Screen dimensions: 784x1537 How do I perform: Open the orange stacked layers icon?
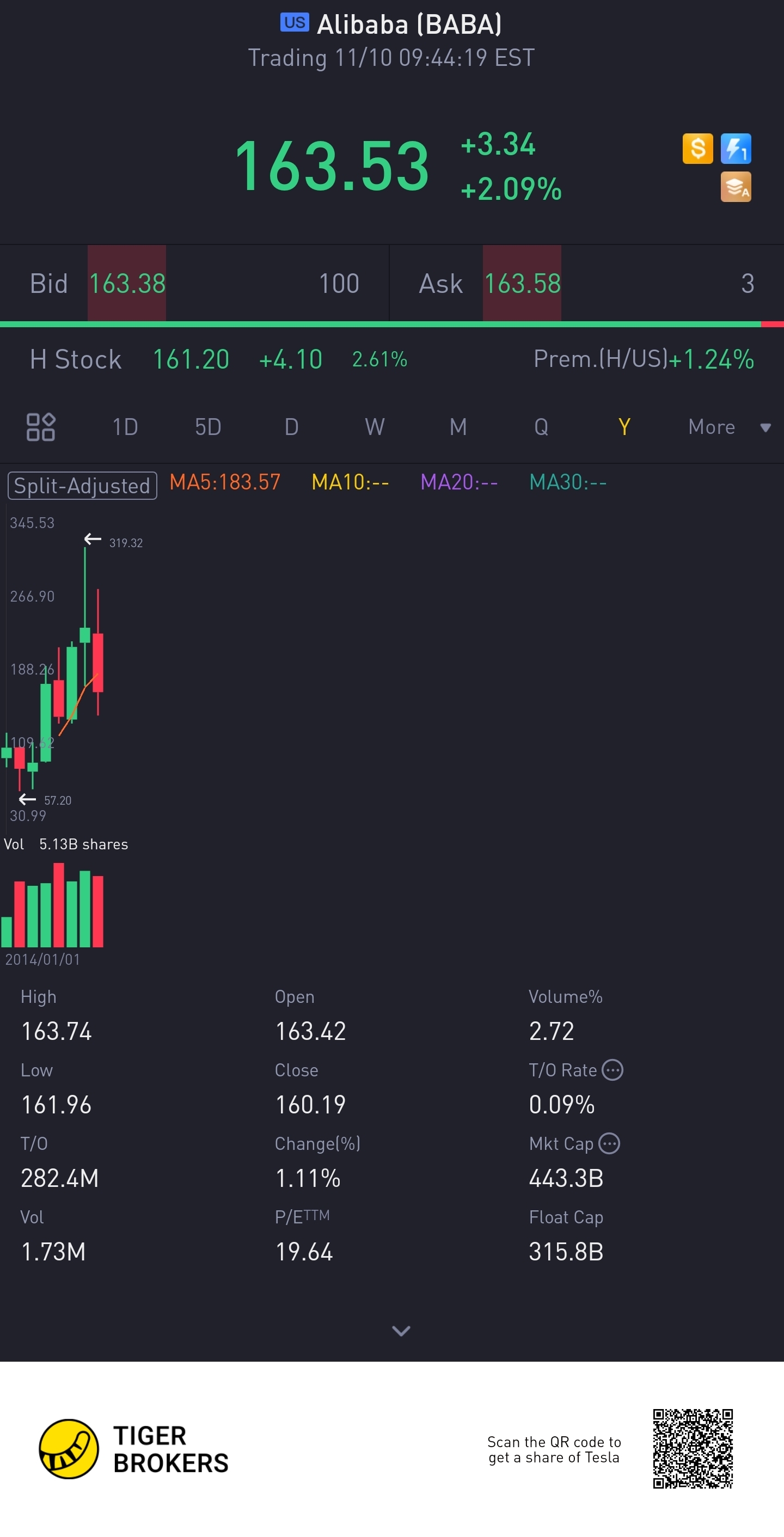[735, 187]
